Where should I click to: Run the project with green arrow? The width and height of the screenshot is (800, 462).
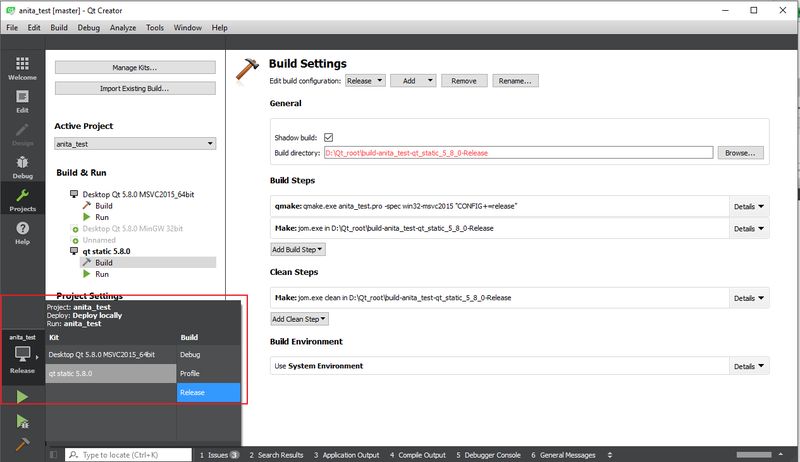[x=22, y=397]
